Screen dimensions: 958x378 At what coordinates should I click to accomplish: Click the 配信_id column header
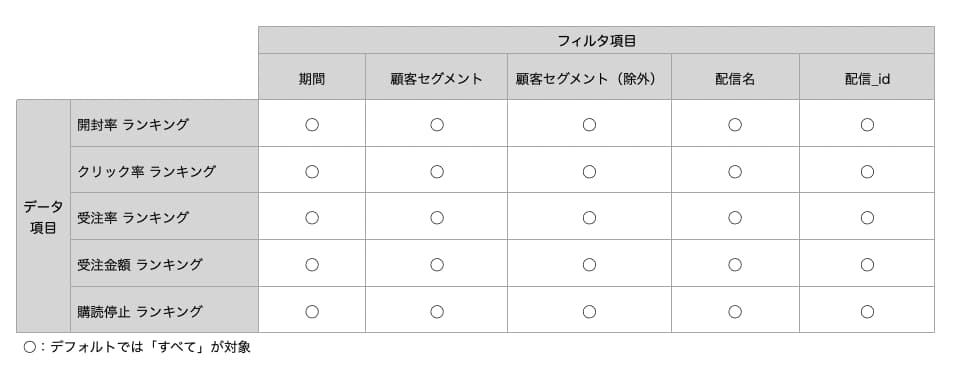pos(867,77)
